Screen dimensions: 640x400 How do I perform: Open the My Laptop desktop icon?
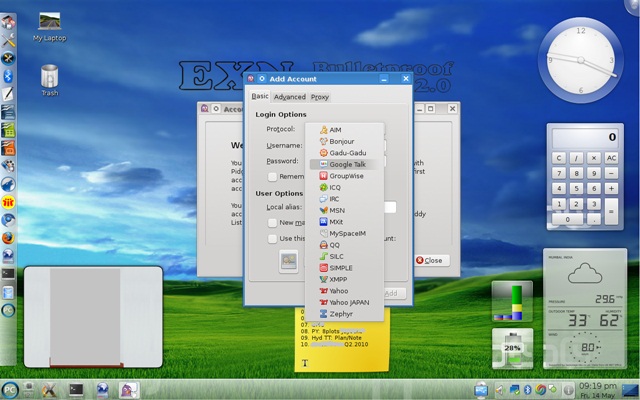click(x=49, y=26)
